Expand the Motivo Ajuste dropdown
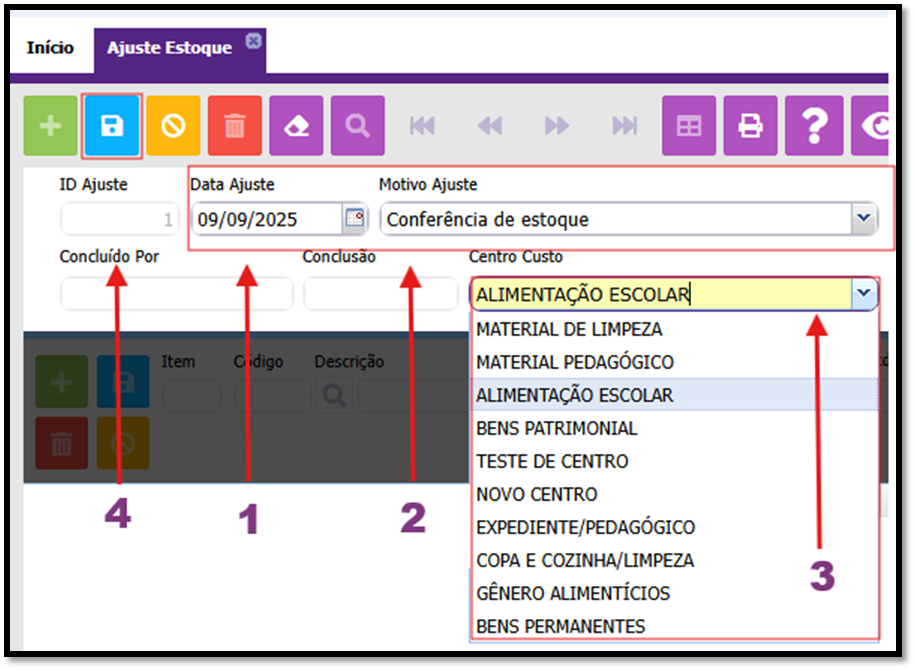This screenshot has height=670, width=915. coord(861,219)
